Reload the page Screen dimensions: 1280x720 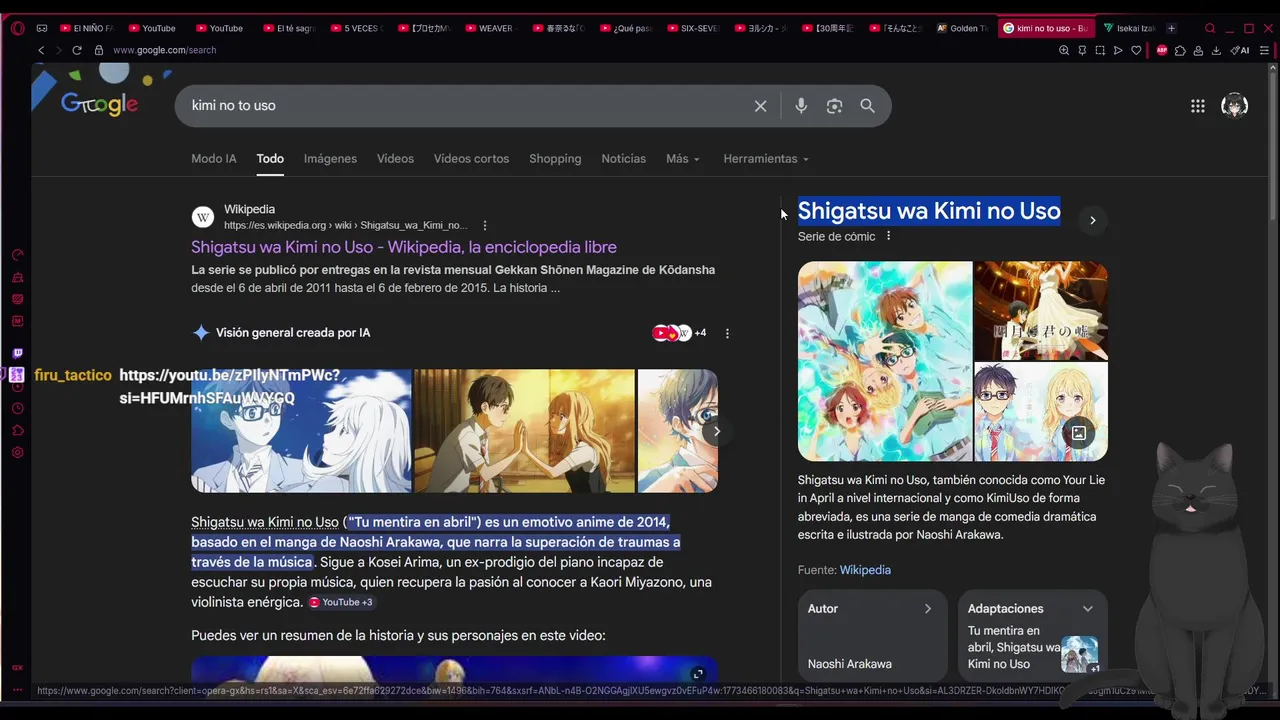[77, 50]
